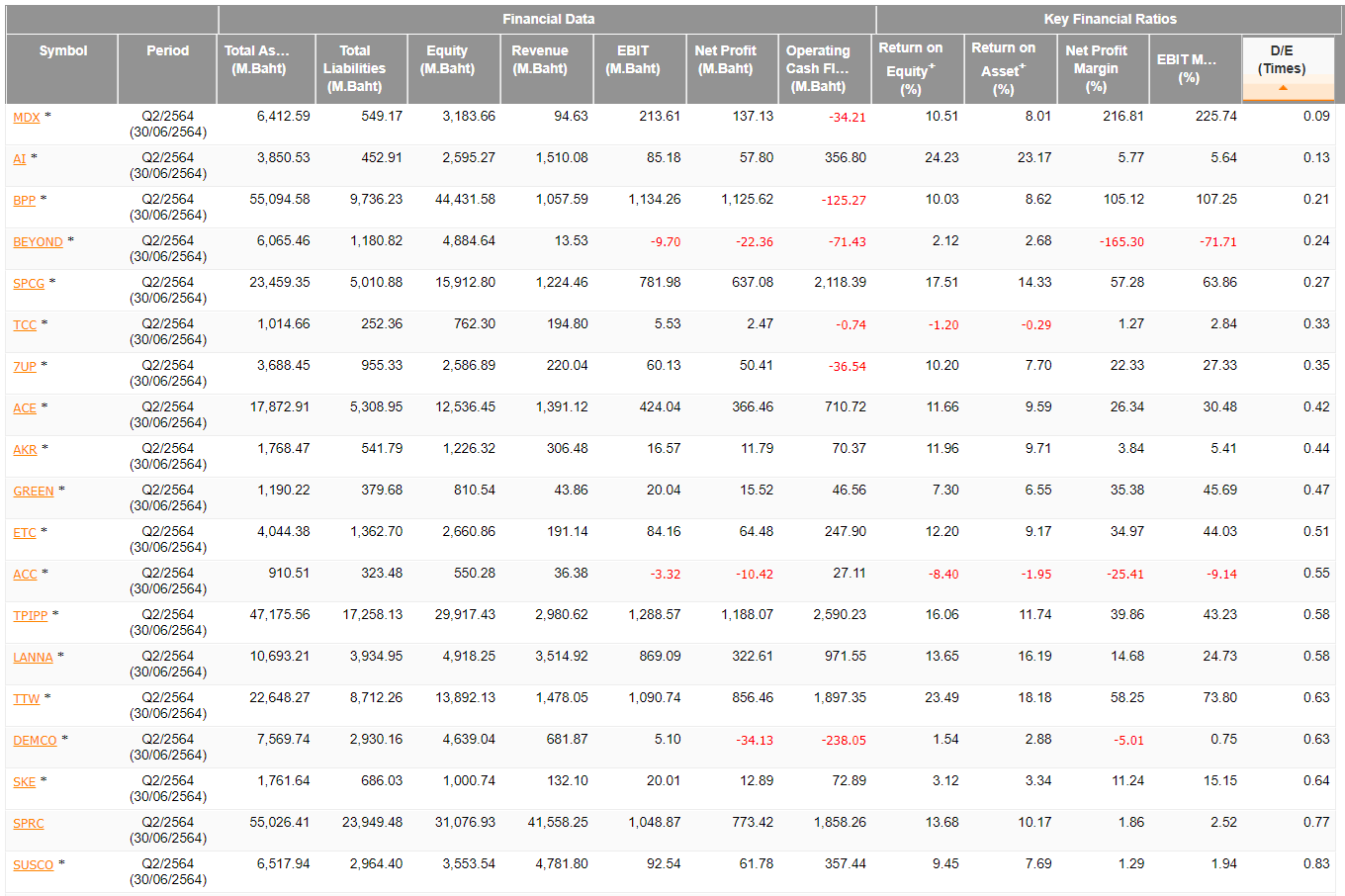Screen dimensions: 1345x896
Task: Sort by Symbol column header
Action: pos(62,50)
